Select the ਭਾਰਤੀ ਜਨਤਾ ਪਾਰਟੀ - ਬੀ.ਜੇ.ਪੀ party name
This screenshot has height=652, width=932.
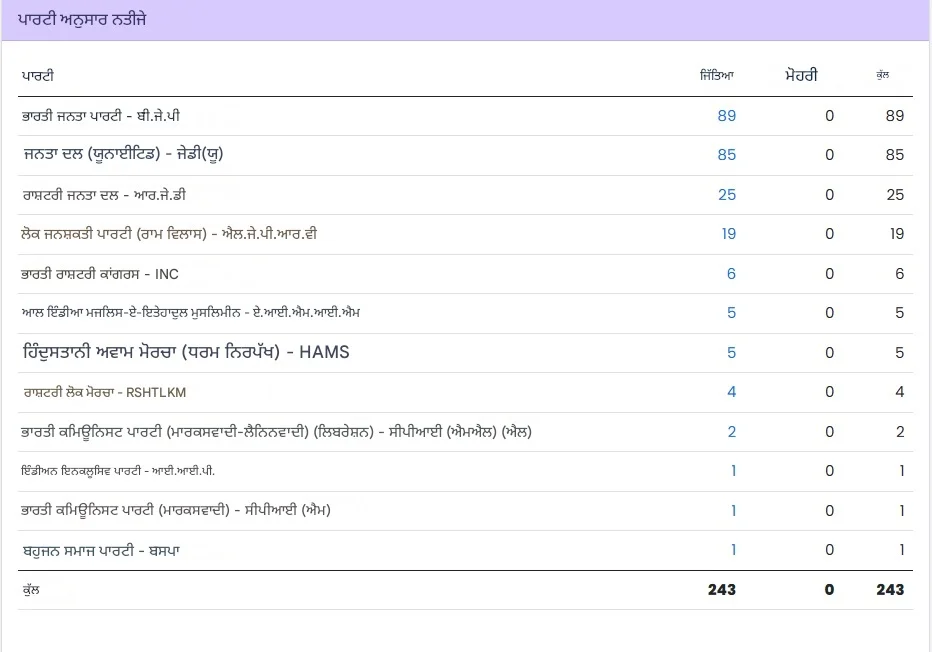101,116
